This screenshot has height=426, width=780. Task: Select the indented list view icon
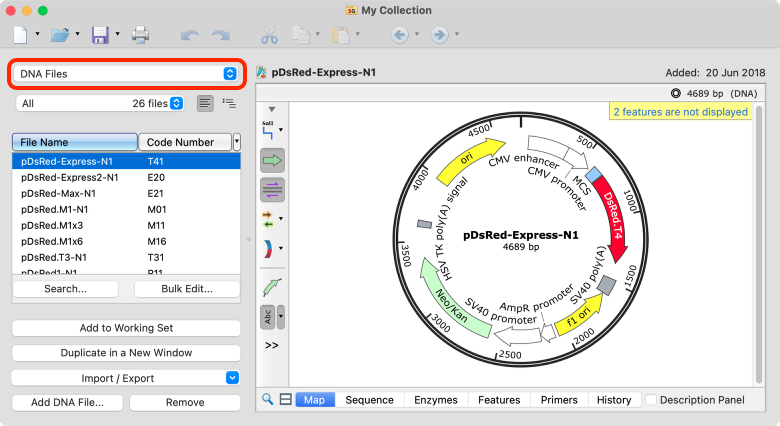[229, 104]
